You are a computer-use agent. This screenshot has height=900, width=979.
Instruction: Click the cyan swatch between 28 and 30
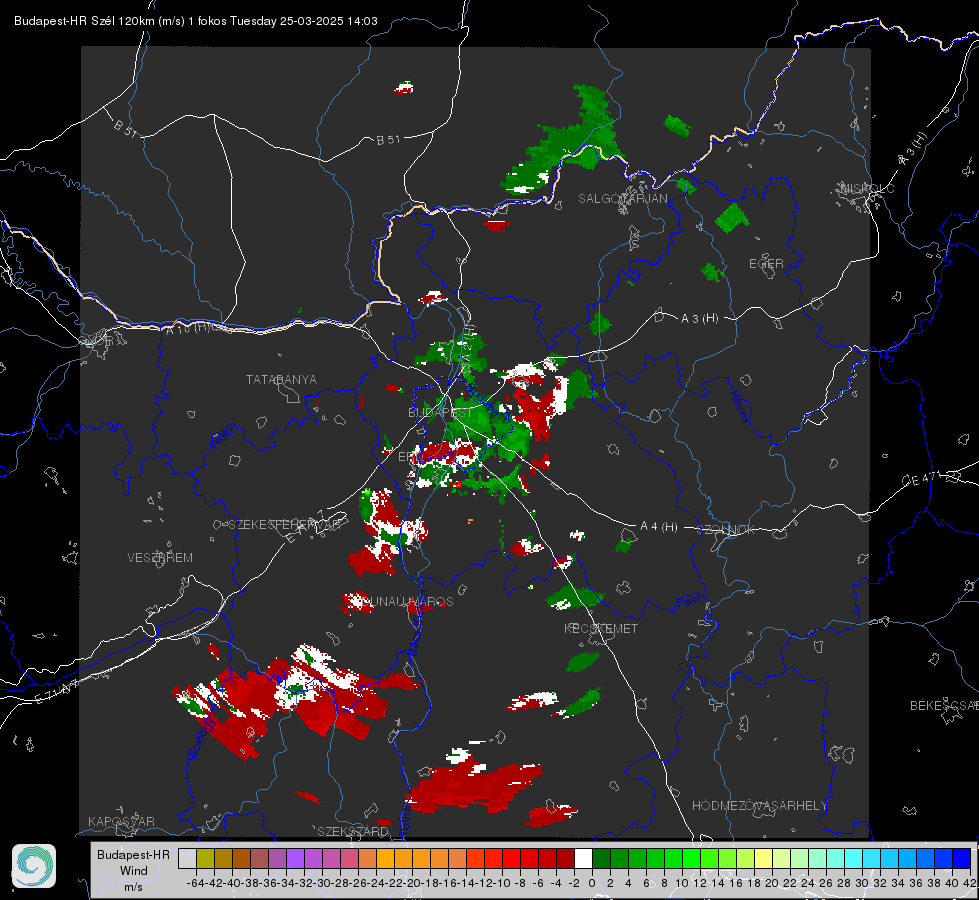click(854, 858)
